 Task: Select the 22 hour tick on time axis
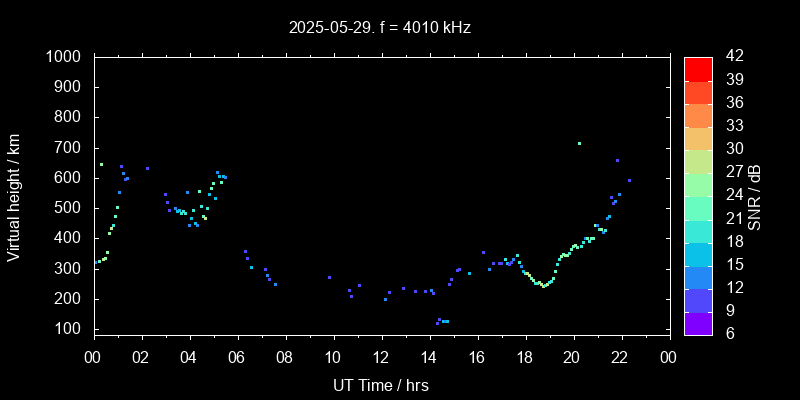coord(620,357)
